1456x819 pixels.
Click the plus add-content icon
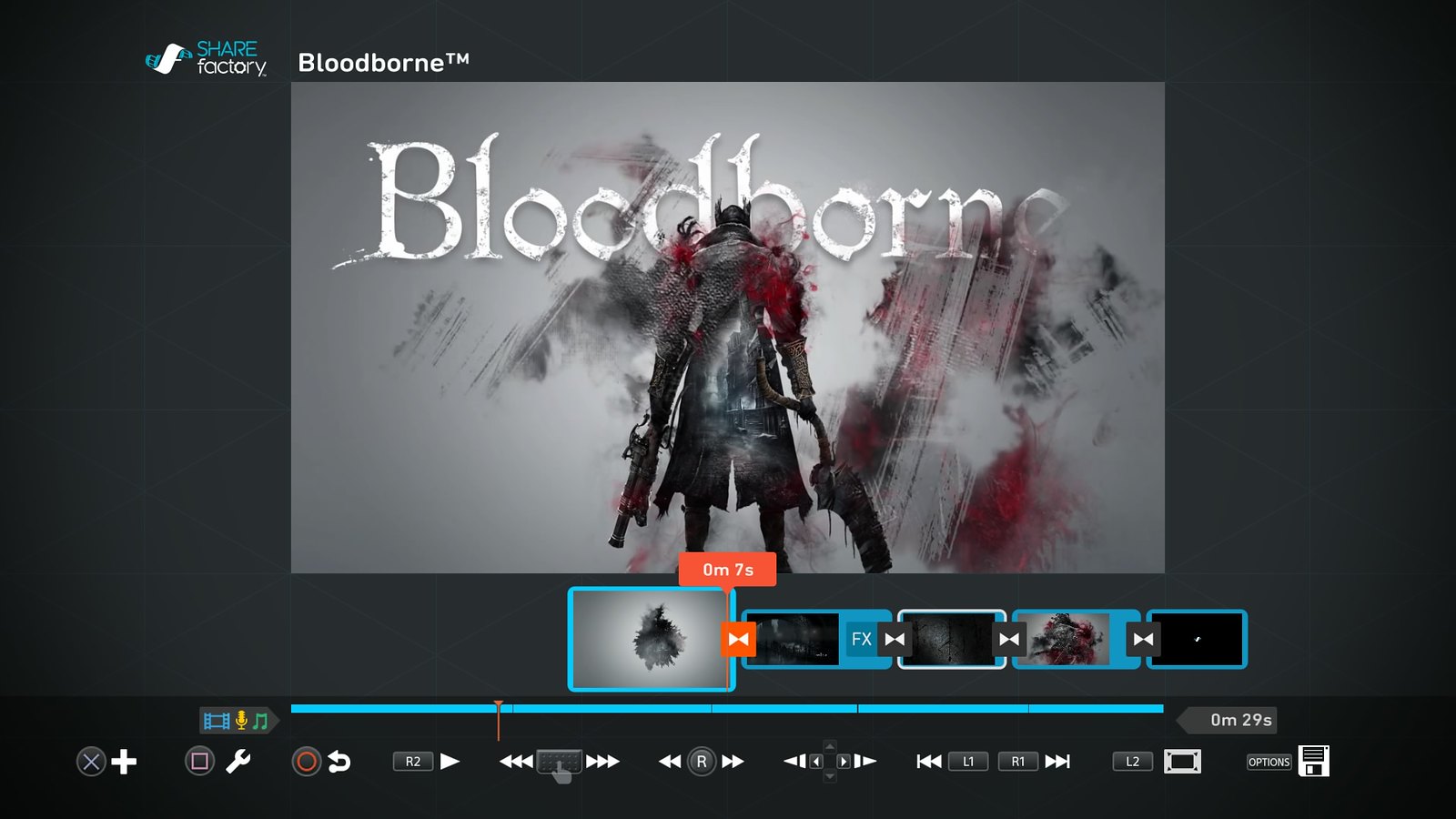124,762
